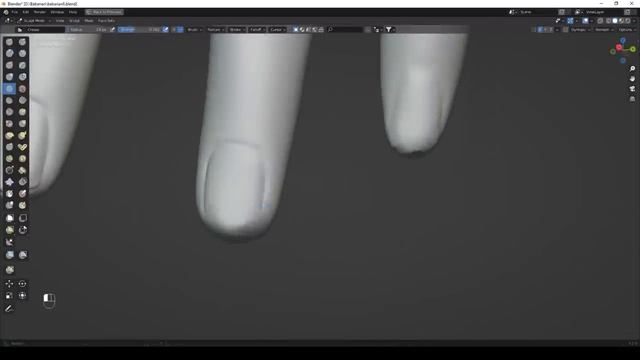
Task: Expand the Cursor settings dropdown
Action: (x=278, y=29)
